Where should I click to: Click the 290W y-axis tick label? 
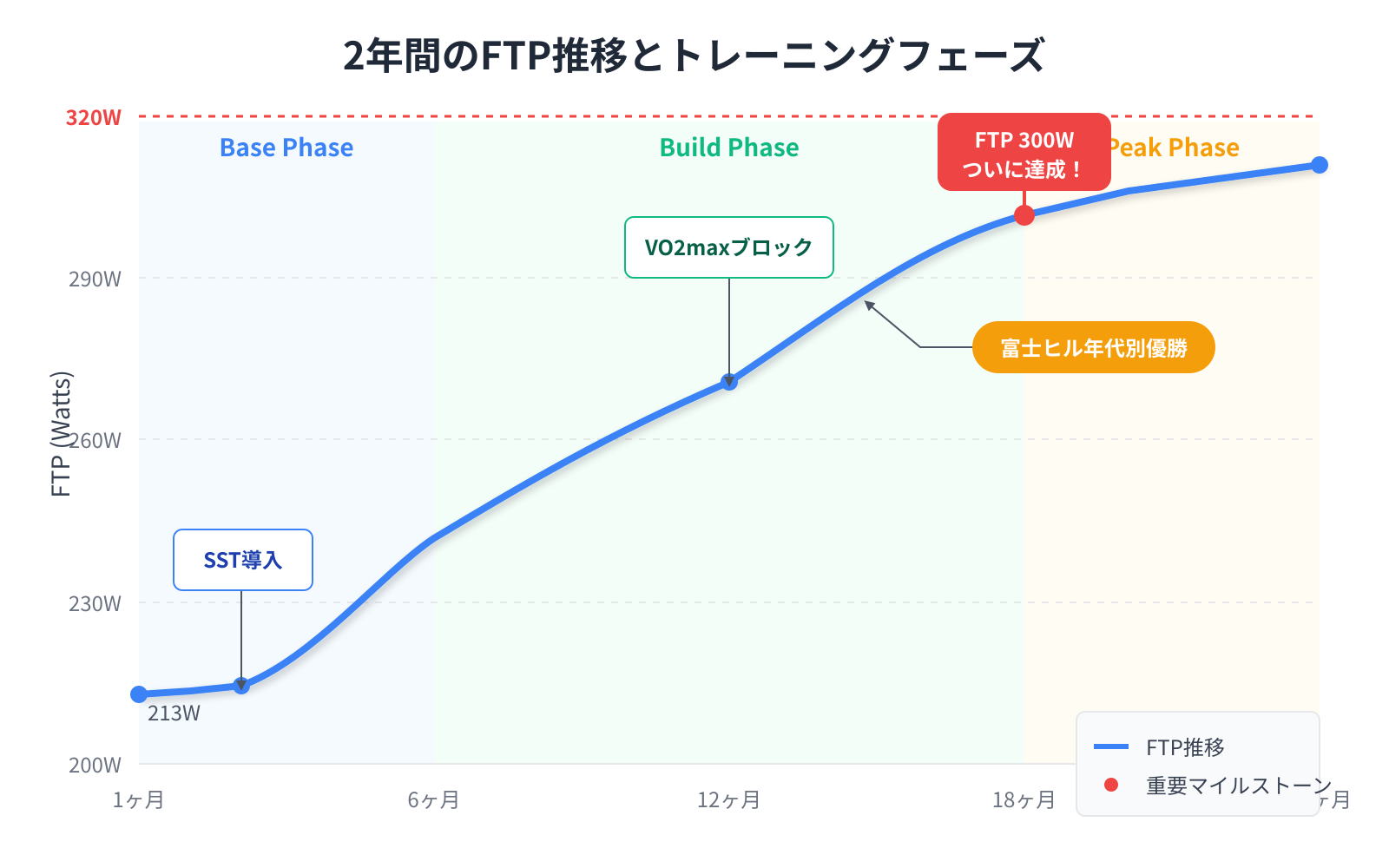95,279
